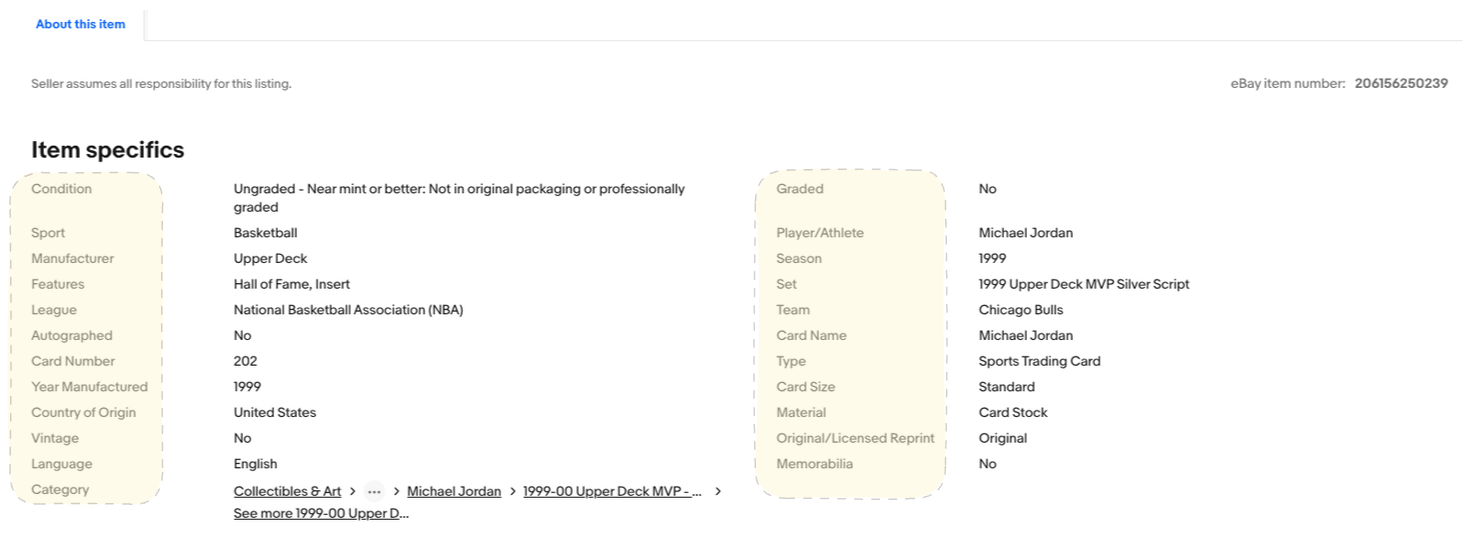This screenshot has width=1472, height=548.
Task: Select the Season label
Action: [799, 259]
